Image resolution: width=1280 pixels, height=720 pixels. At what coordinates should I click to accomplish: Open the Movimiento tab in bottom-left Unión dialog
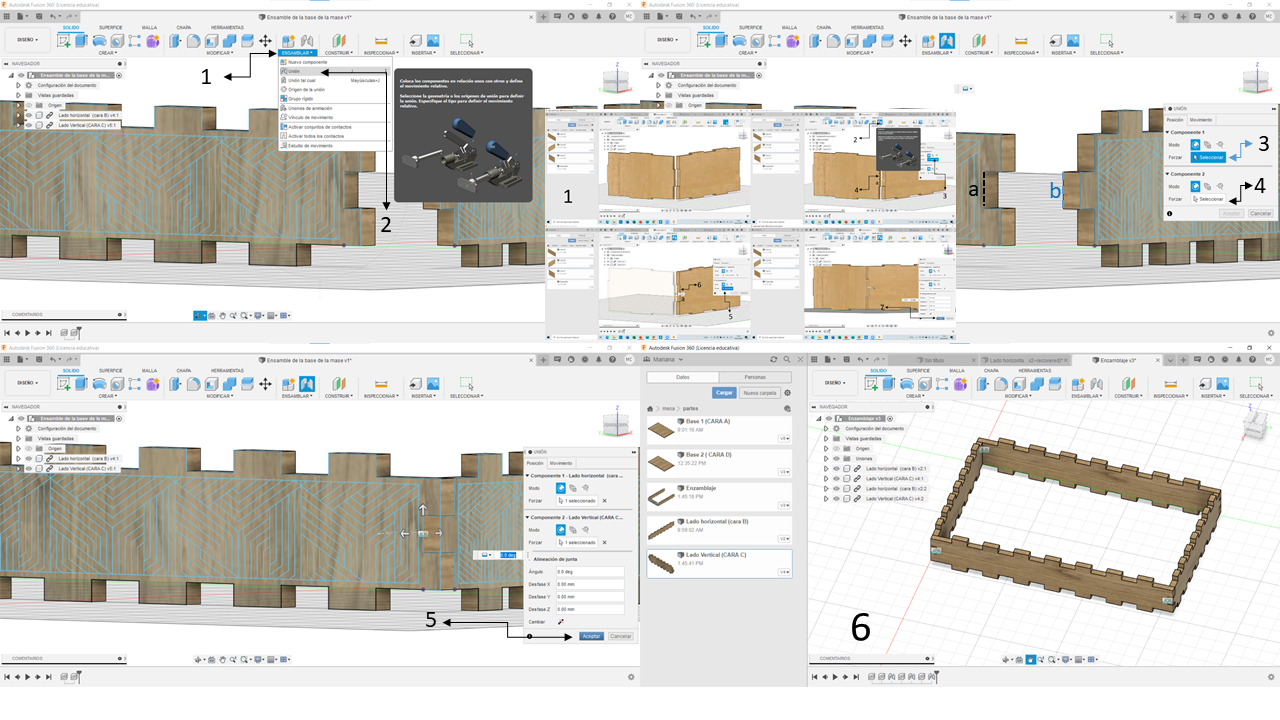(561, 463)
